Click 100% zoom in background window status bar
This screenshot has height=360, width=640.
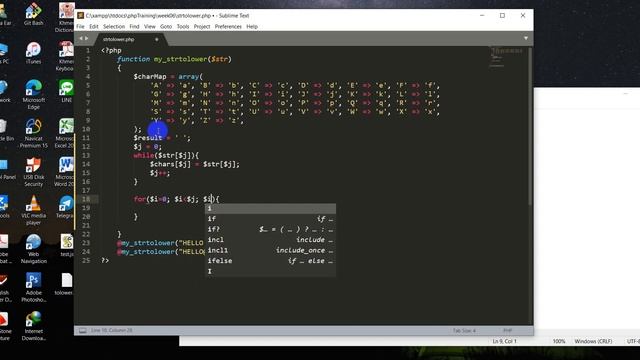click(559, 341)
